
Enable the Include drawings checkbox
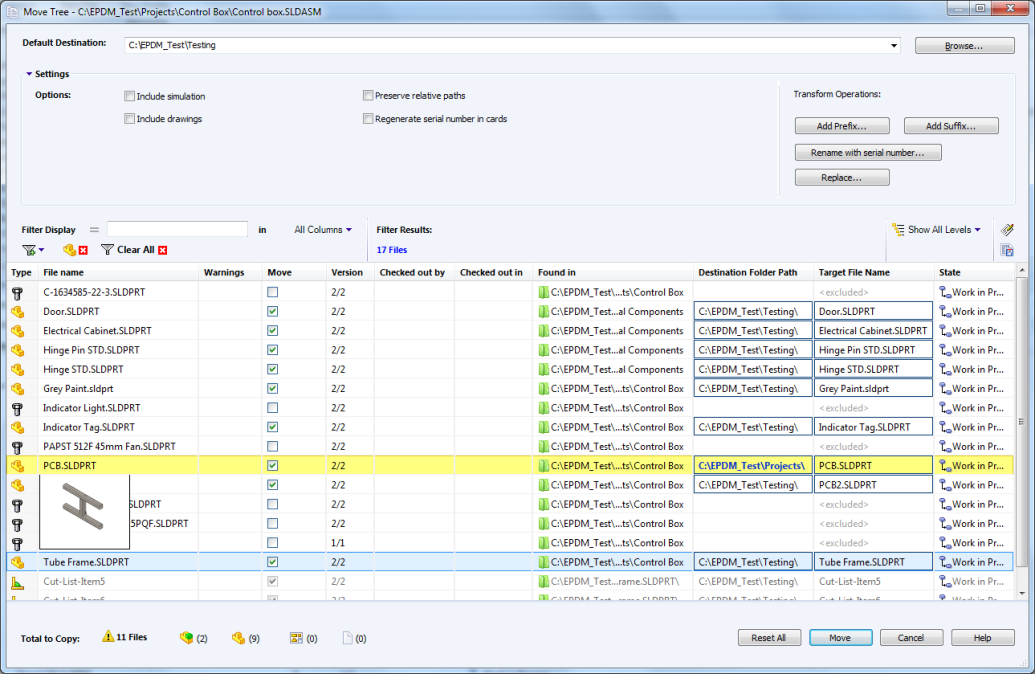pos(129,117)
